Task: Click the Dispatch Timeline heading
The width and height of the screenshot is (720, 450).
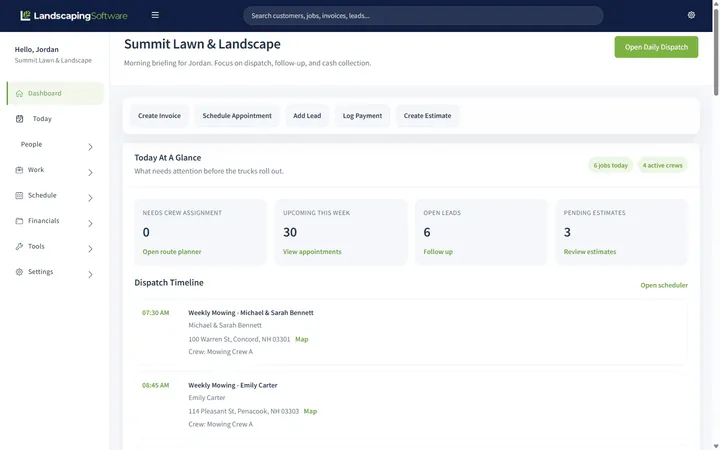Action: pos(169,282)
